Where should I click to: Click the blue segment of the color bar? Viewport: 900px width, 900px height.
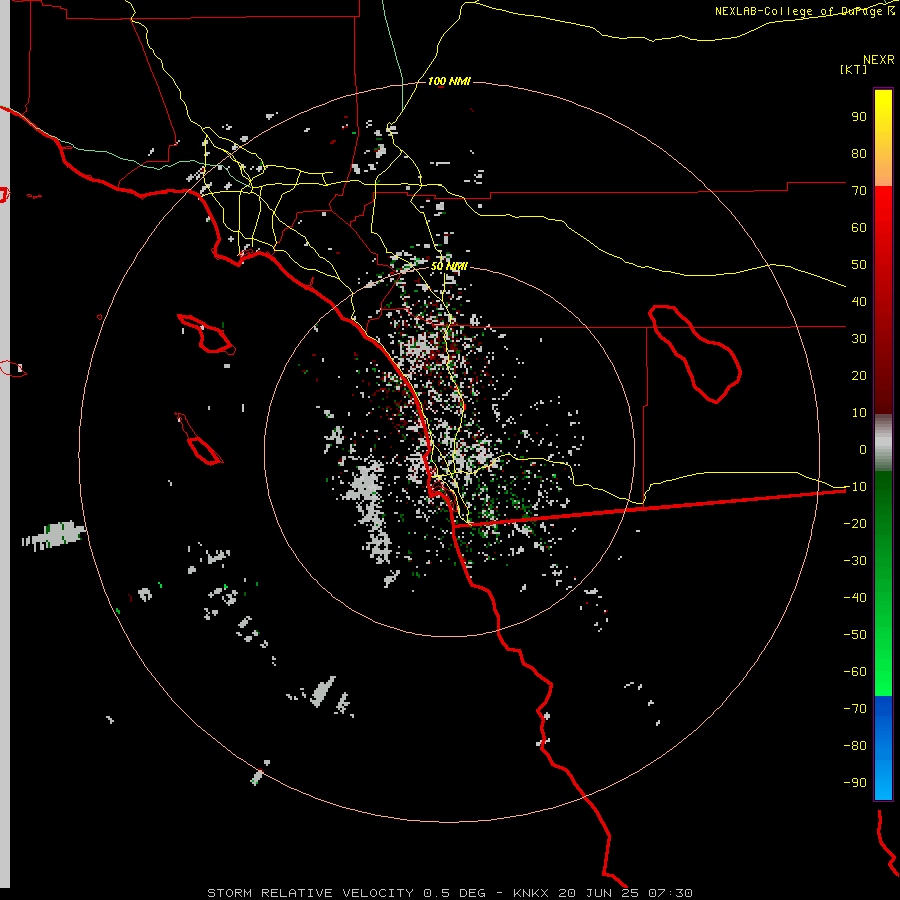click(x=883, y=747)
